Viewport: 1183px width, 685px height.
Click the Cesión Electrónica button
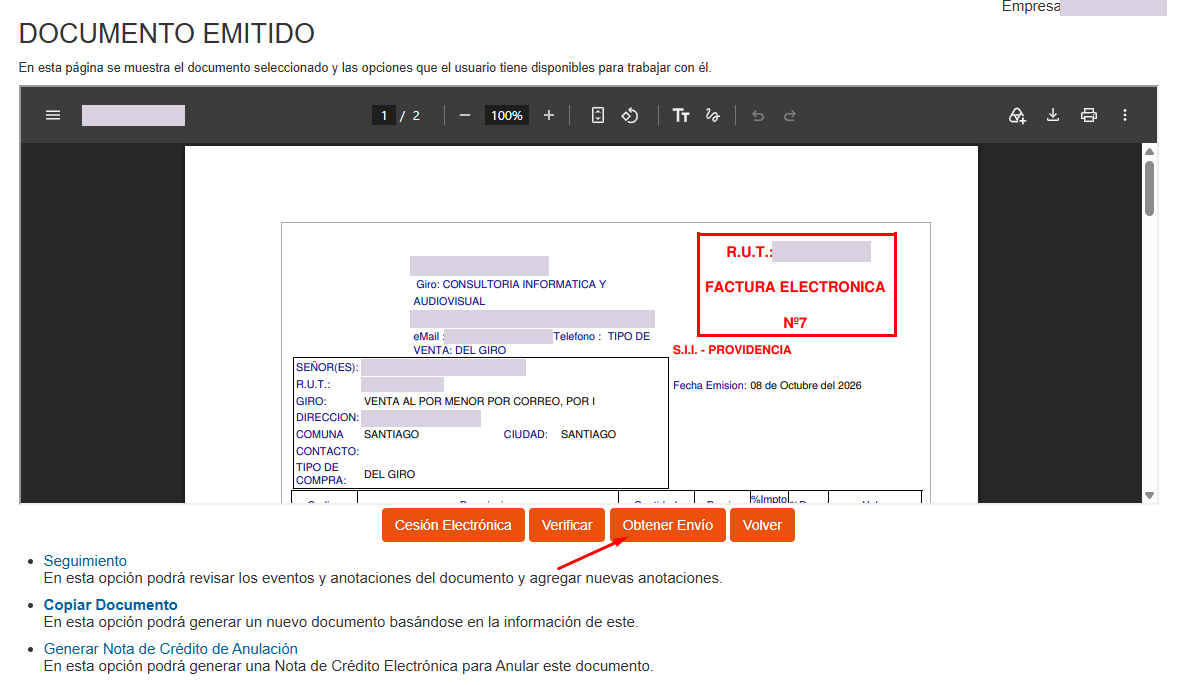(453, 525)
